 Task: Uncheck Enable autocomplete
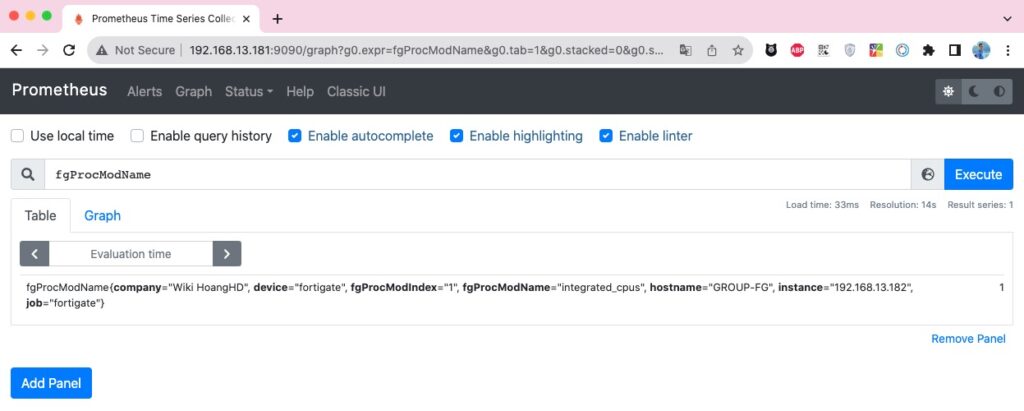[295, 136]
